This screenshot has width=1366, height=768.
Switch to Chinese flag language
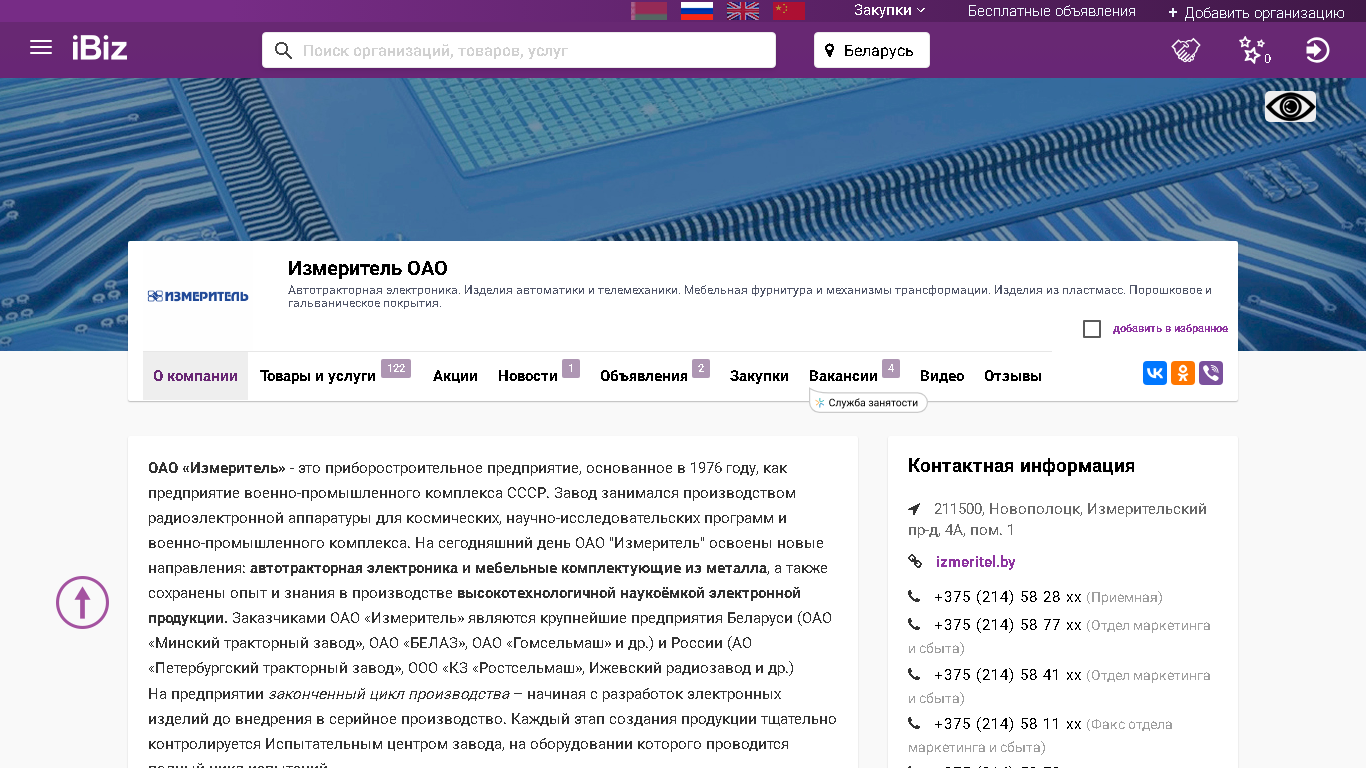point(789,11)
